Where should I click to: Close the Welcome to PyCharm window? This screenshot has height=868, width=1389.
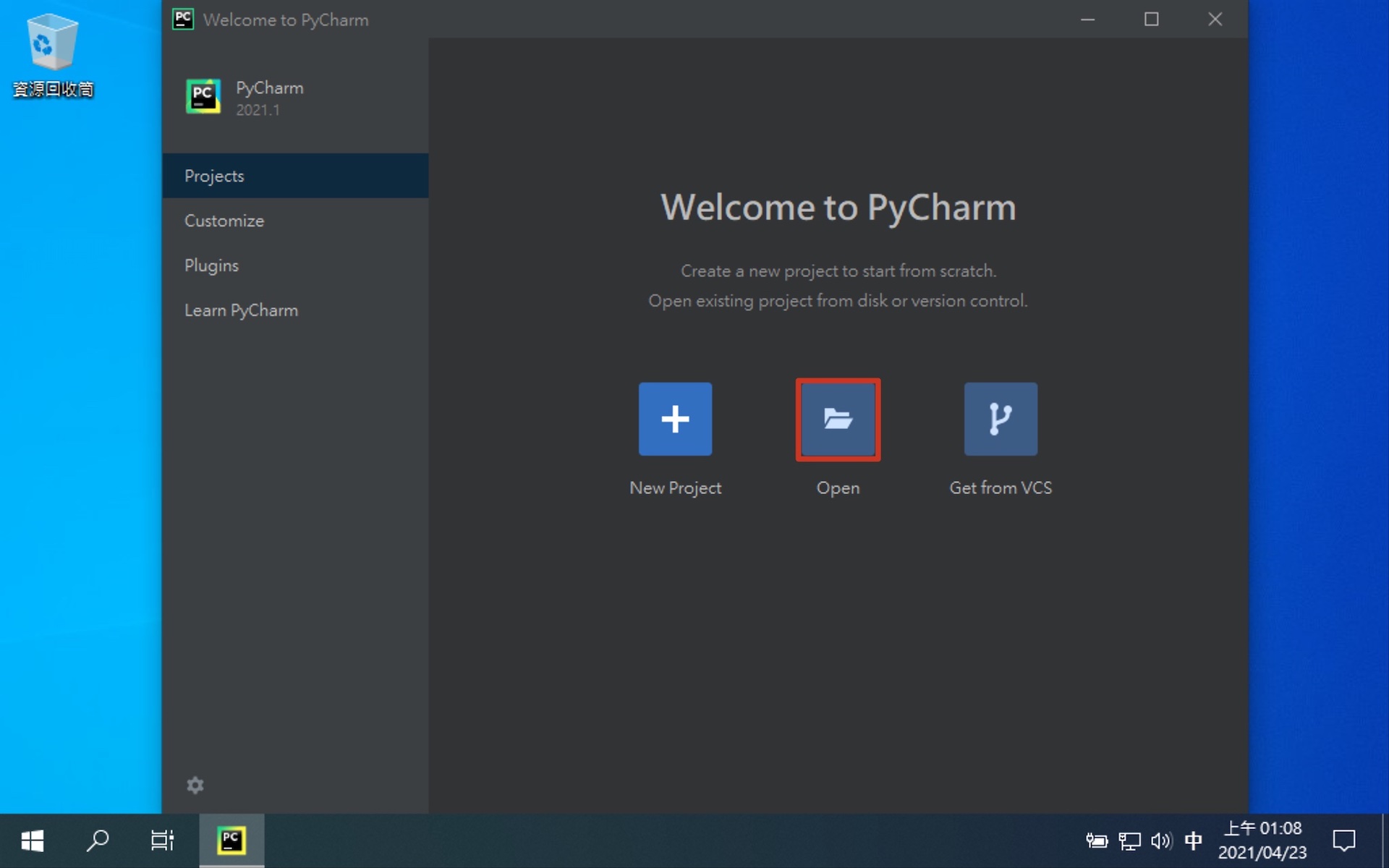click(x=1215, y=20)
